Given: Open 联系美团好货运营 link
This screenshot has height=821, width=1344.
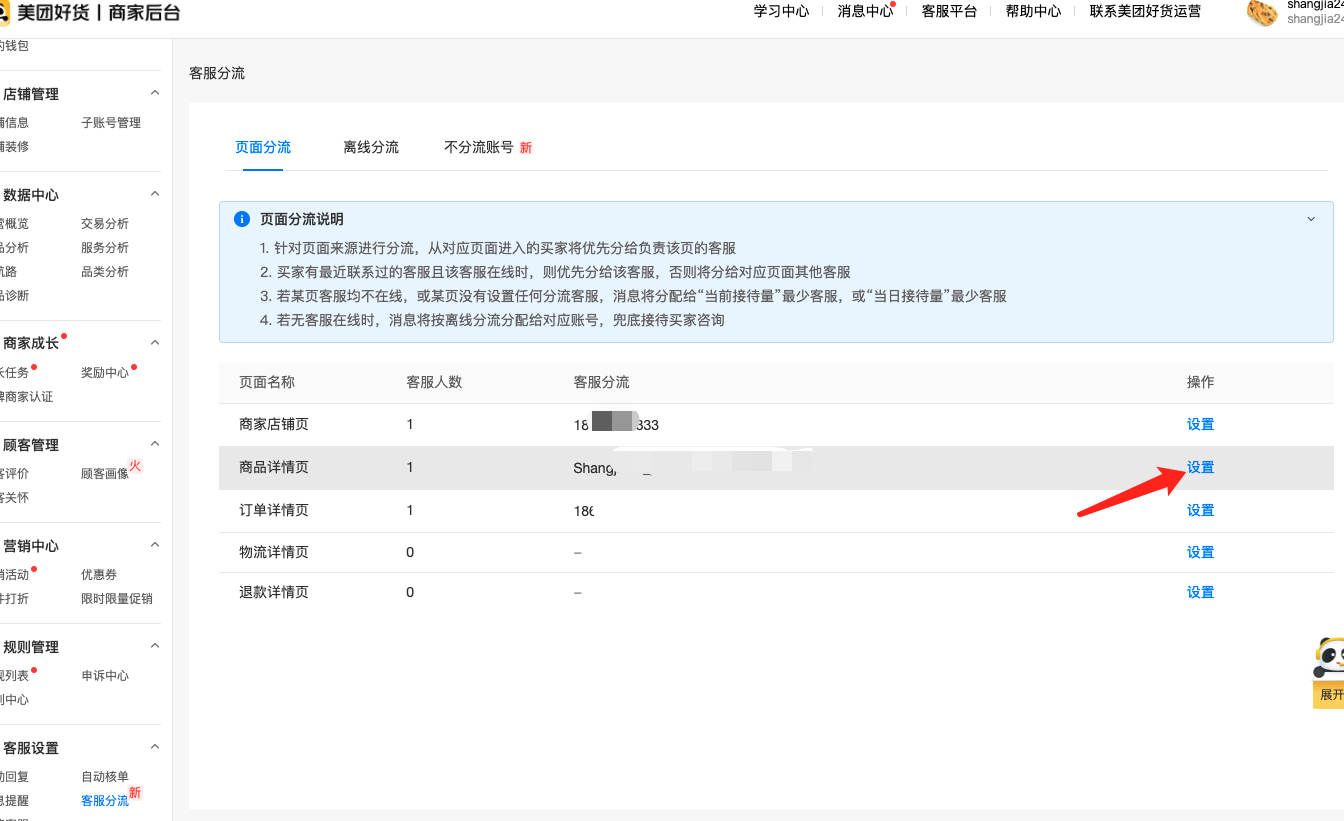Looking at the screenshot, I should pos(1145,12).
